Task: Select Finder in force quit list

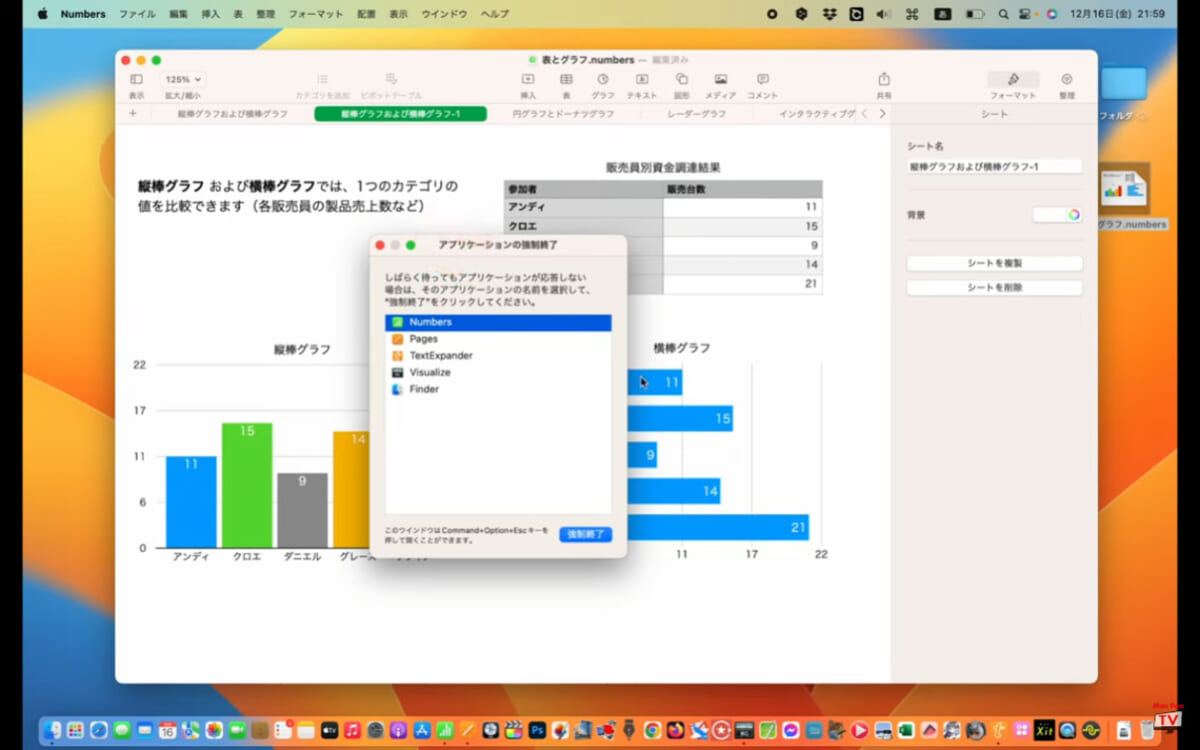Action: [x=498, y=389]
